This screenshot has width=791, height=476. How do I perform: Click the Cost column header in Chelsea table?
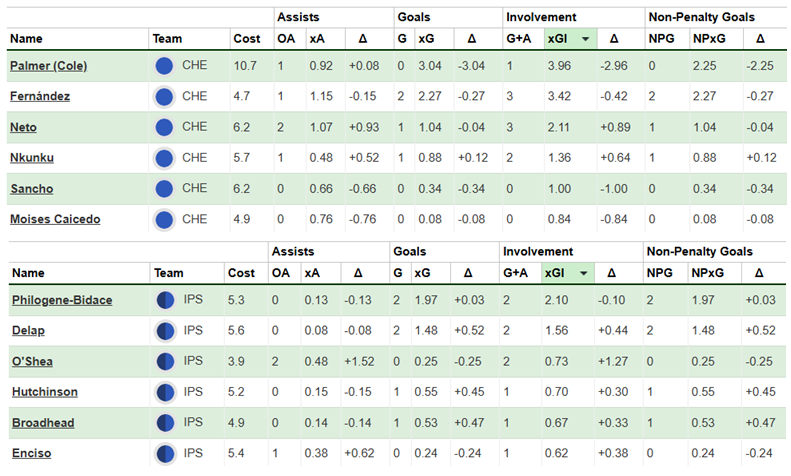[x=246, y=39]
